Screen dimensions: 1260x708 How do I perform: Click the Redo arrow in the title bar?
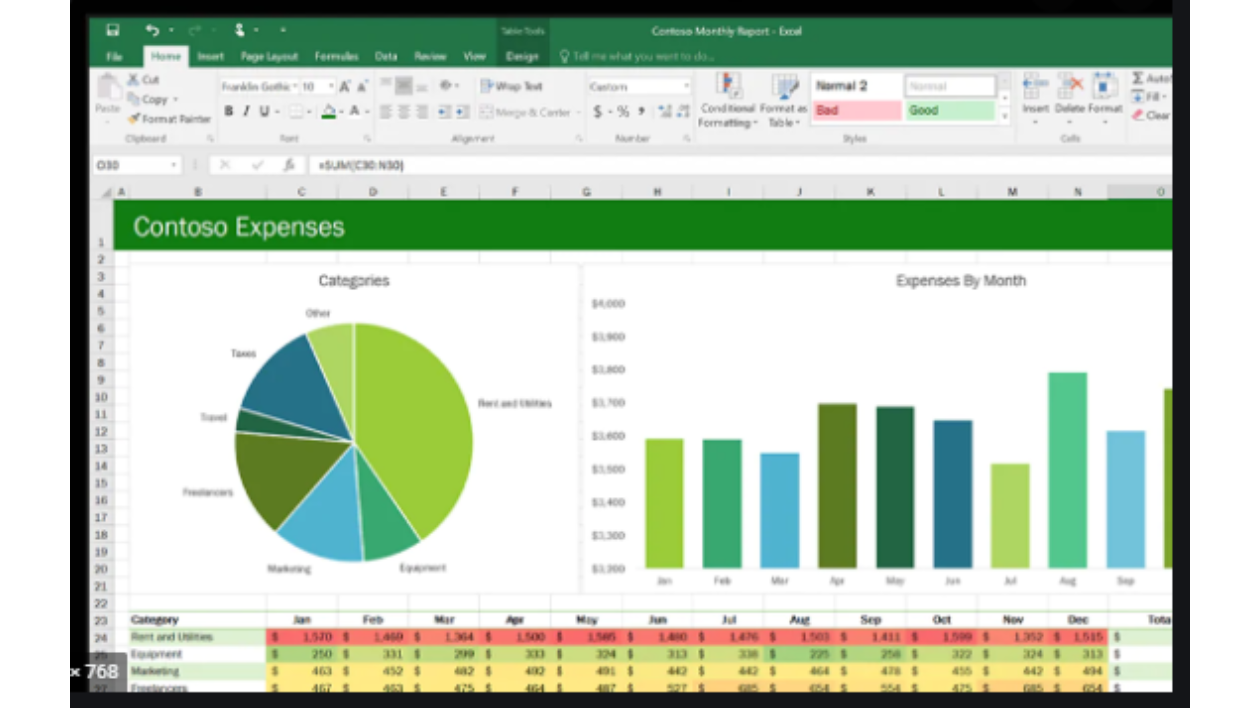tap(195, 31)
